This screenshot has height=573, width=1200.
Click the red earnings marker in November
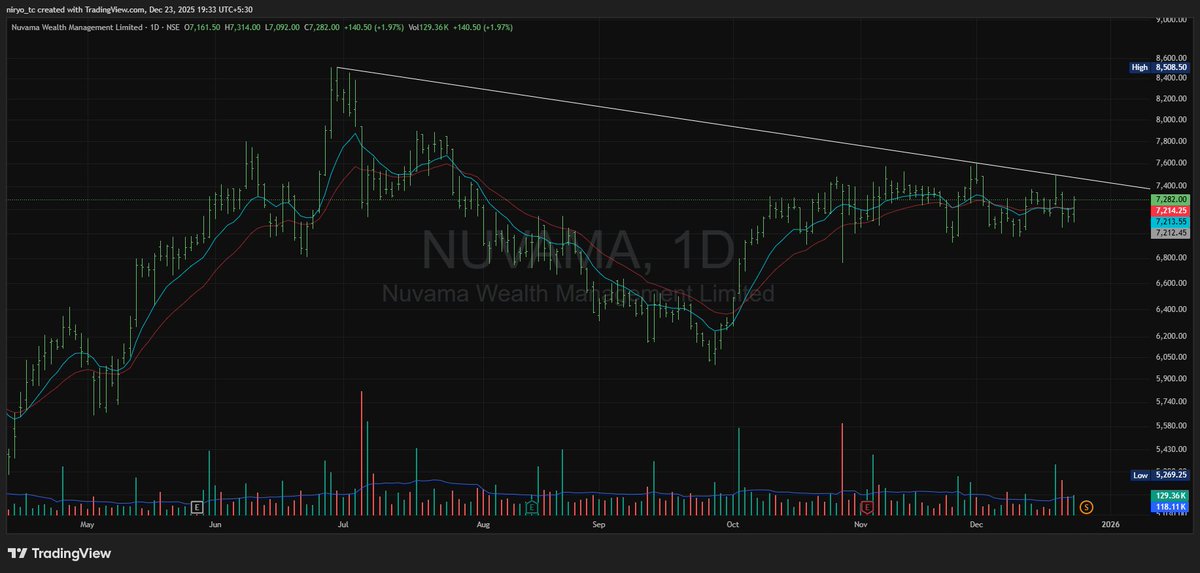click(x=867, y=508)
